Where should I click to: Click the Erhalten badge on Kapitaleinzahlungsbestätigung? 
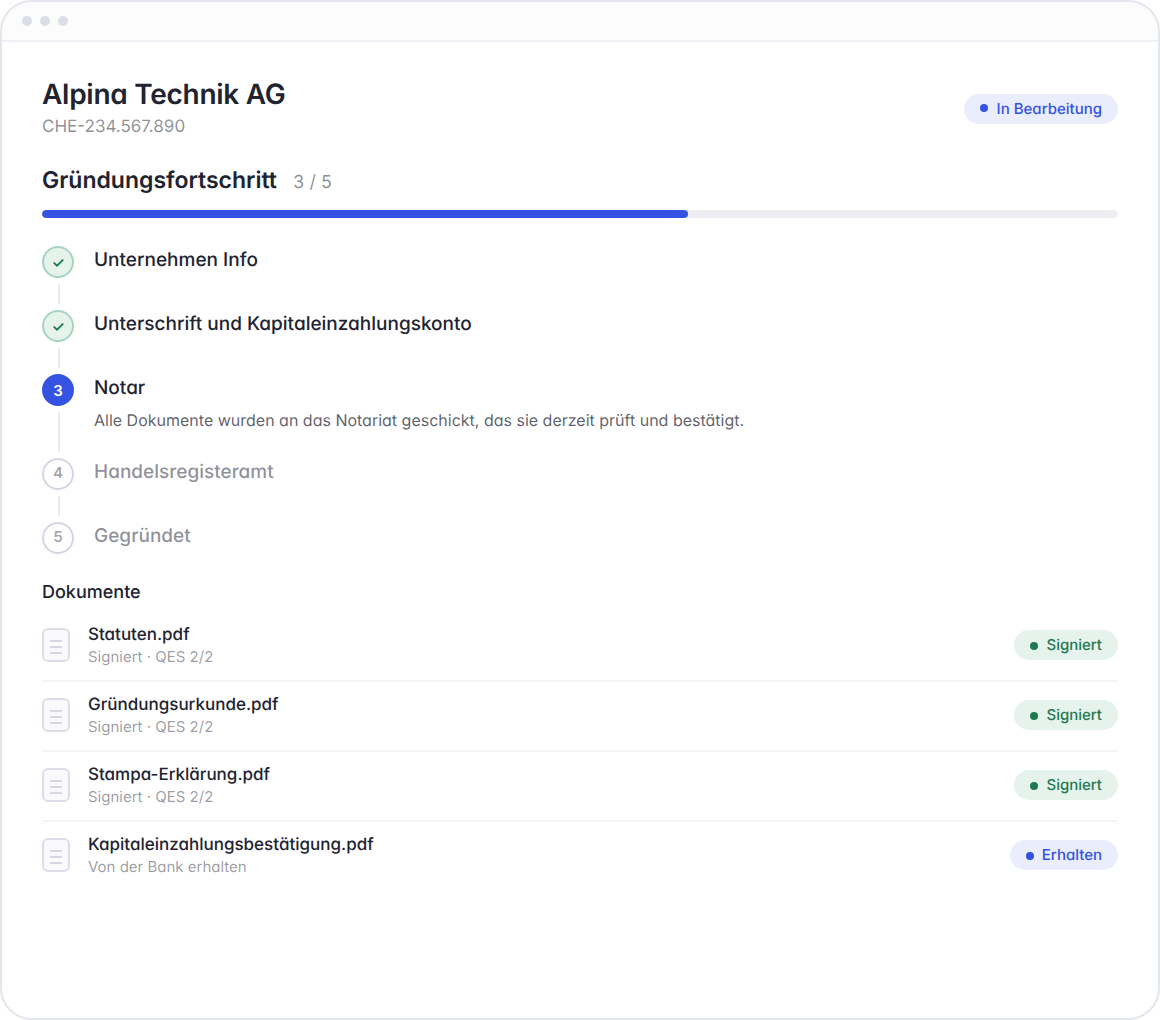tap(1063, 855)
